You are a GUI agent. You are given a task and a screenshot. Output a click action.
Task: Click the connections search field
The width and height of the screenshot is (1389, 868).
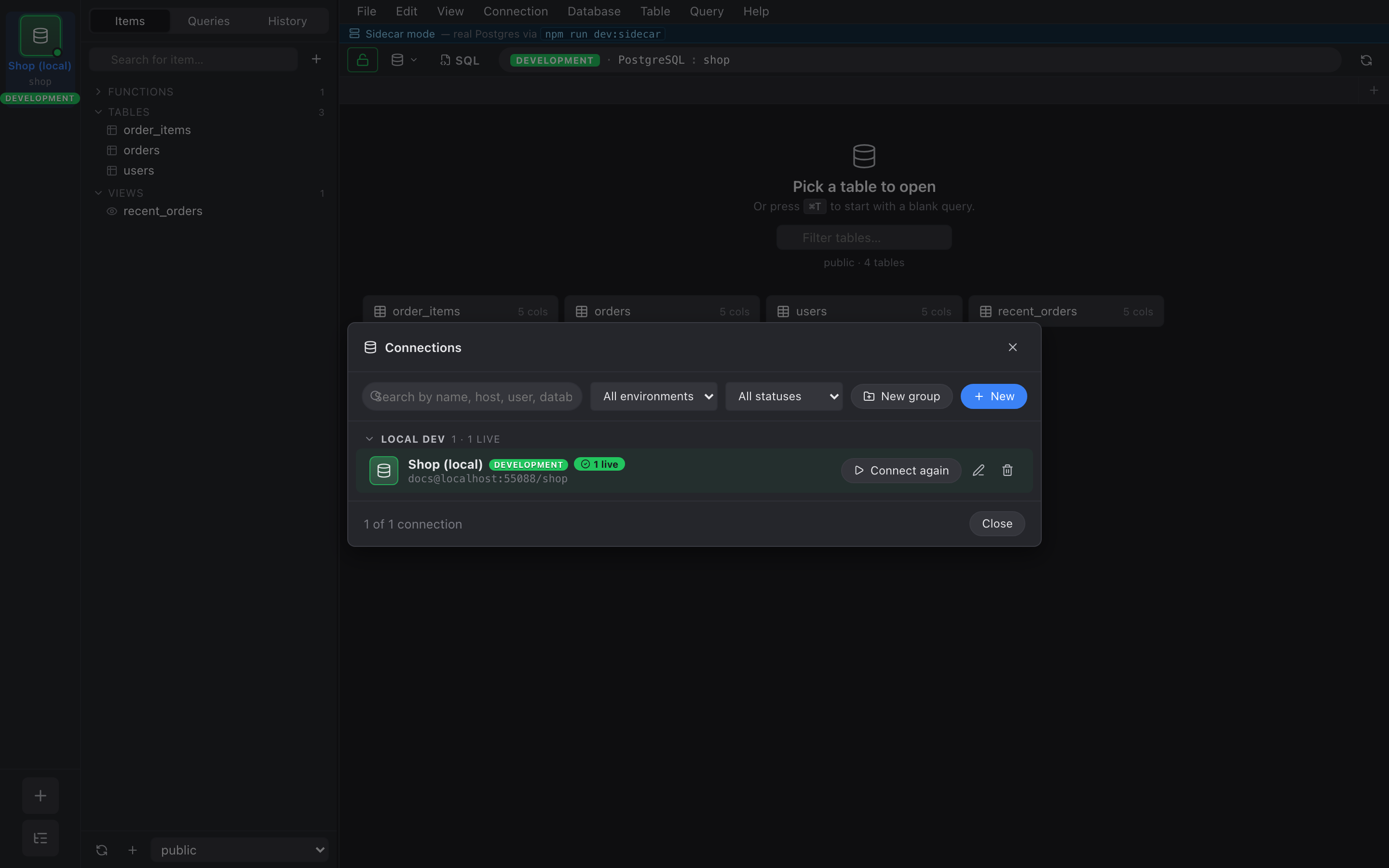point(472,397)
